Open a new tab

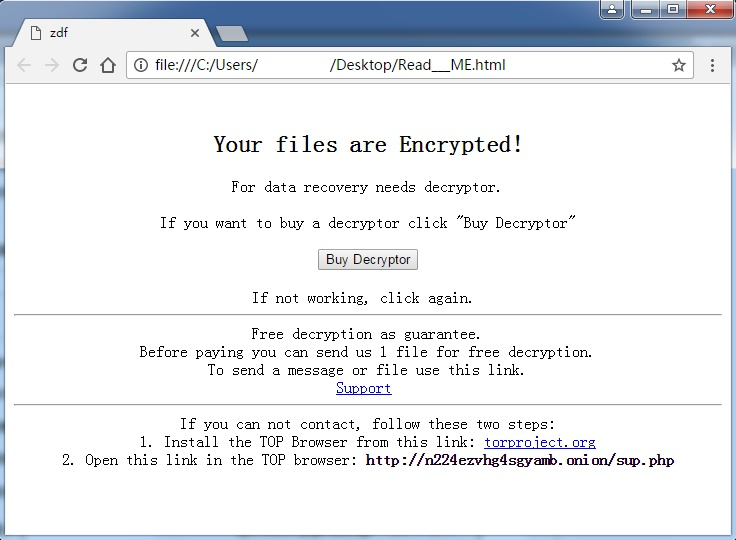pos(232,34)
